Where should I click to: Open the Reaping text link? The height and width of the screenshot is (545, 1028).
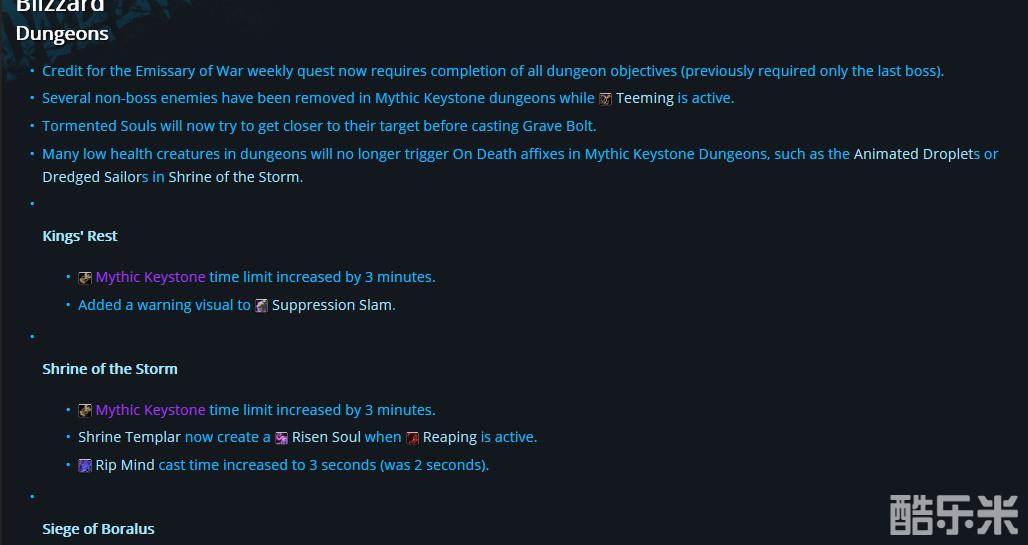coord(449,437)
